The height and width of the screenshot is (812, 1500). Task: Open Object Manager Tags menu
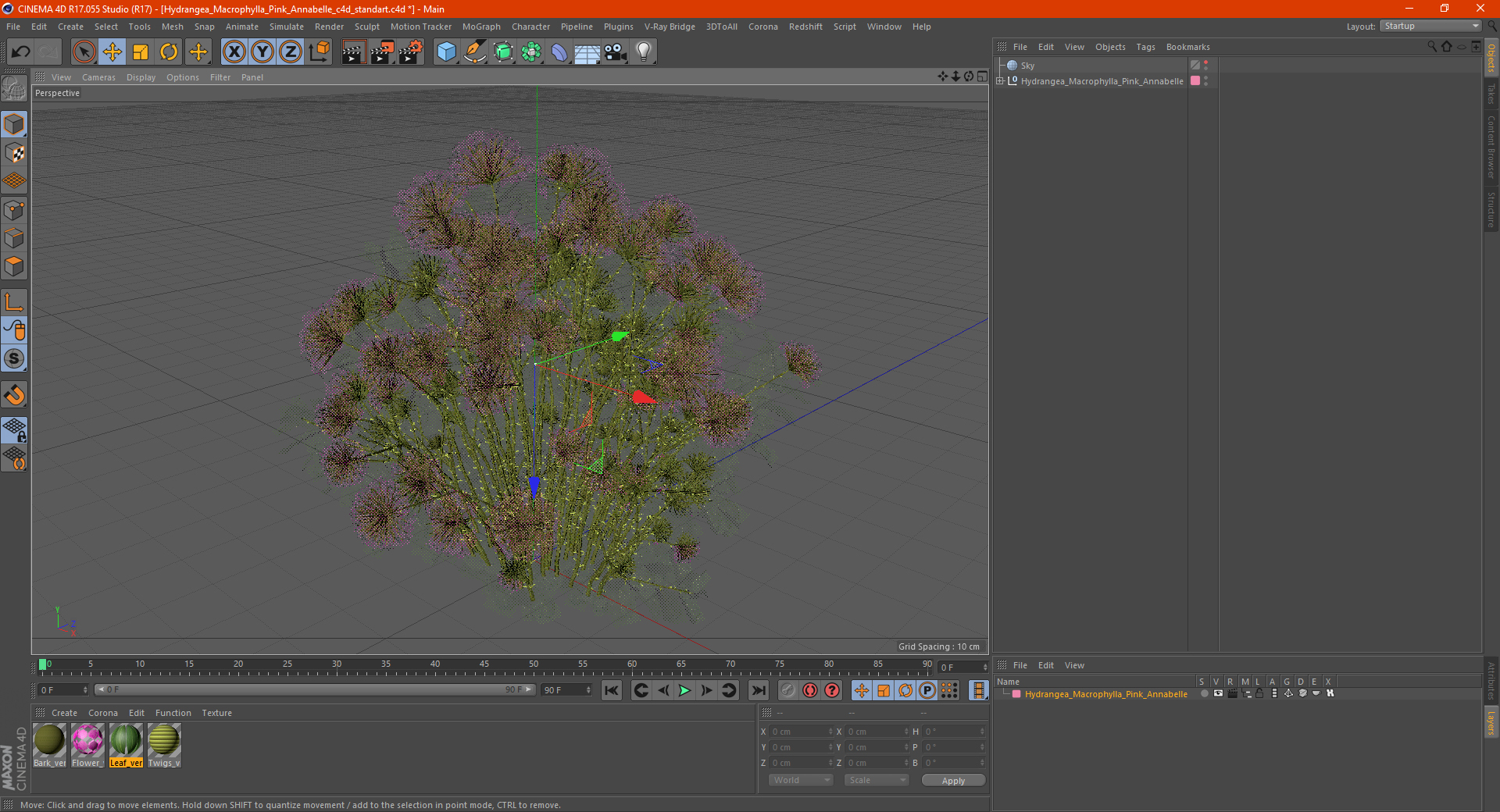coord(1145,47)
